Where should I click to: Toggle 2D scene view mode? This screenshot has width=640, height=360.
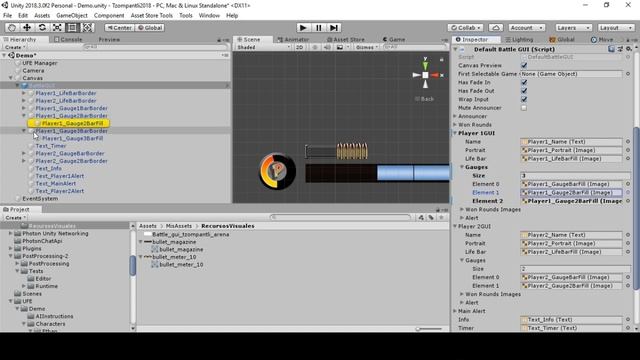pyautogui.click(x=299, y=47)
